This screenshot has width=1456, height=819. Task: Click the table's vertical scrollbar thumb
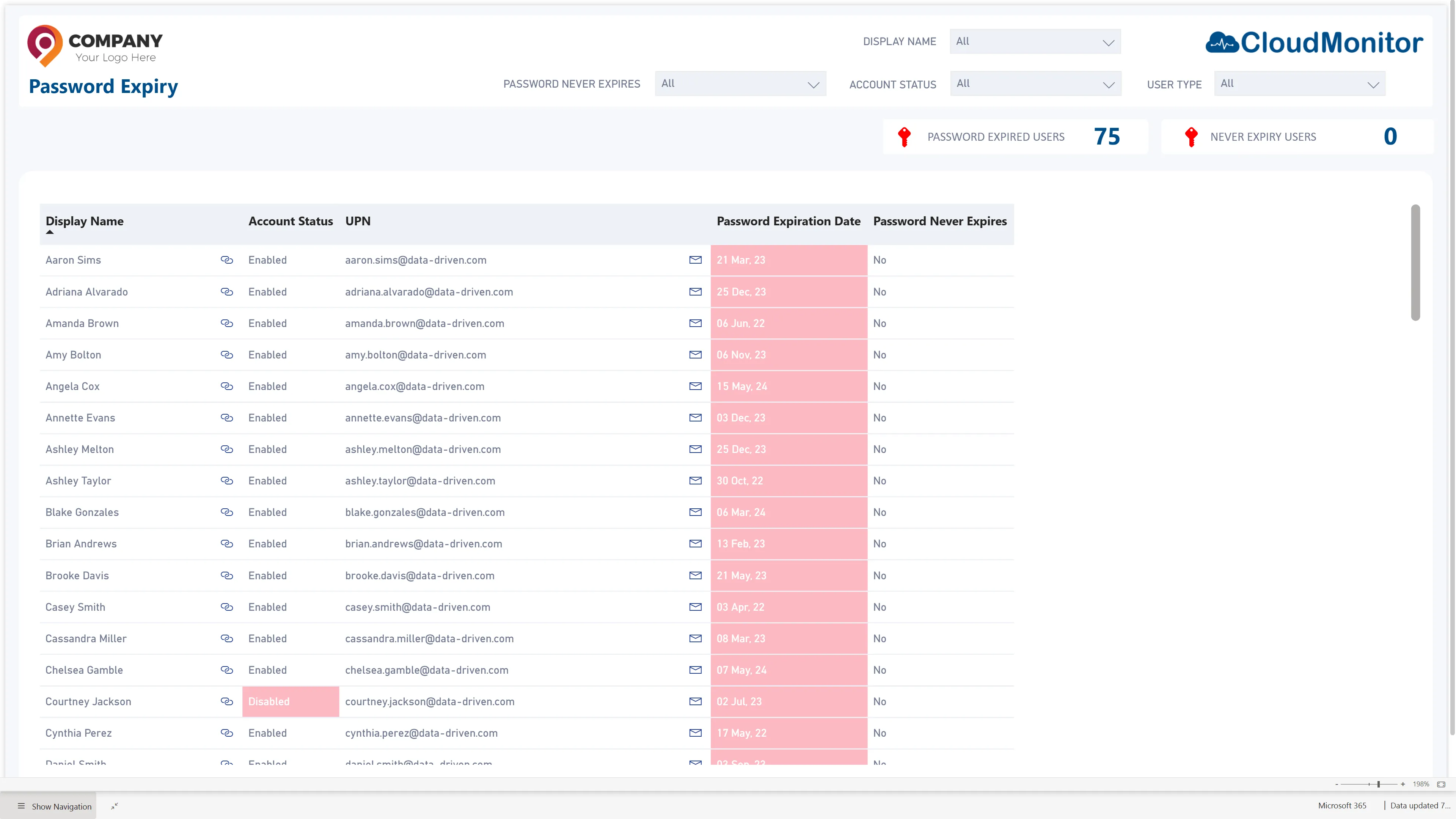coord(1415,262)
